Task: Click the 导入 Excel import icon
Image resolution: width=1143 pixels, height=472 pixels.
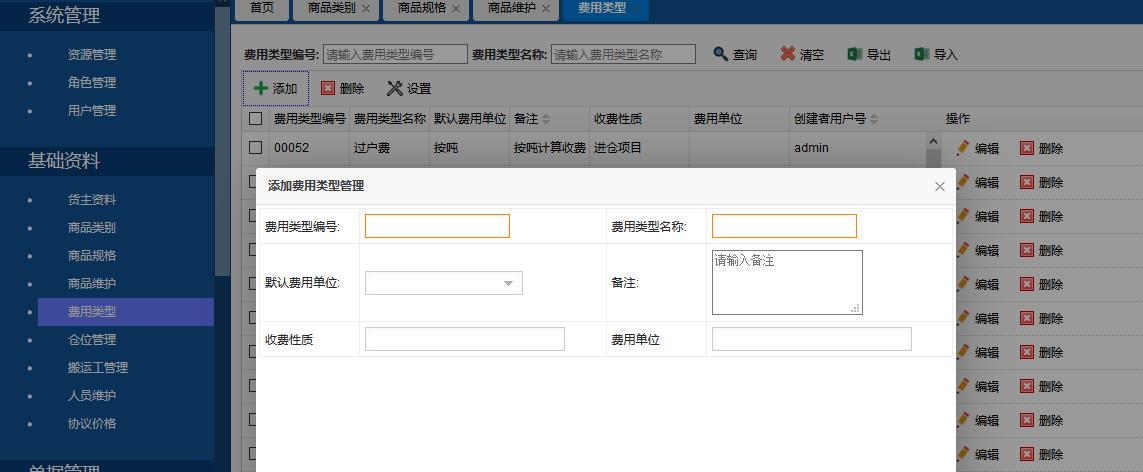Action: pos(922,54)
